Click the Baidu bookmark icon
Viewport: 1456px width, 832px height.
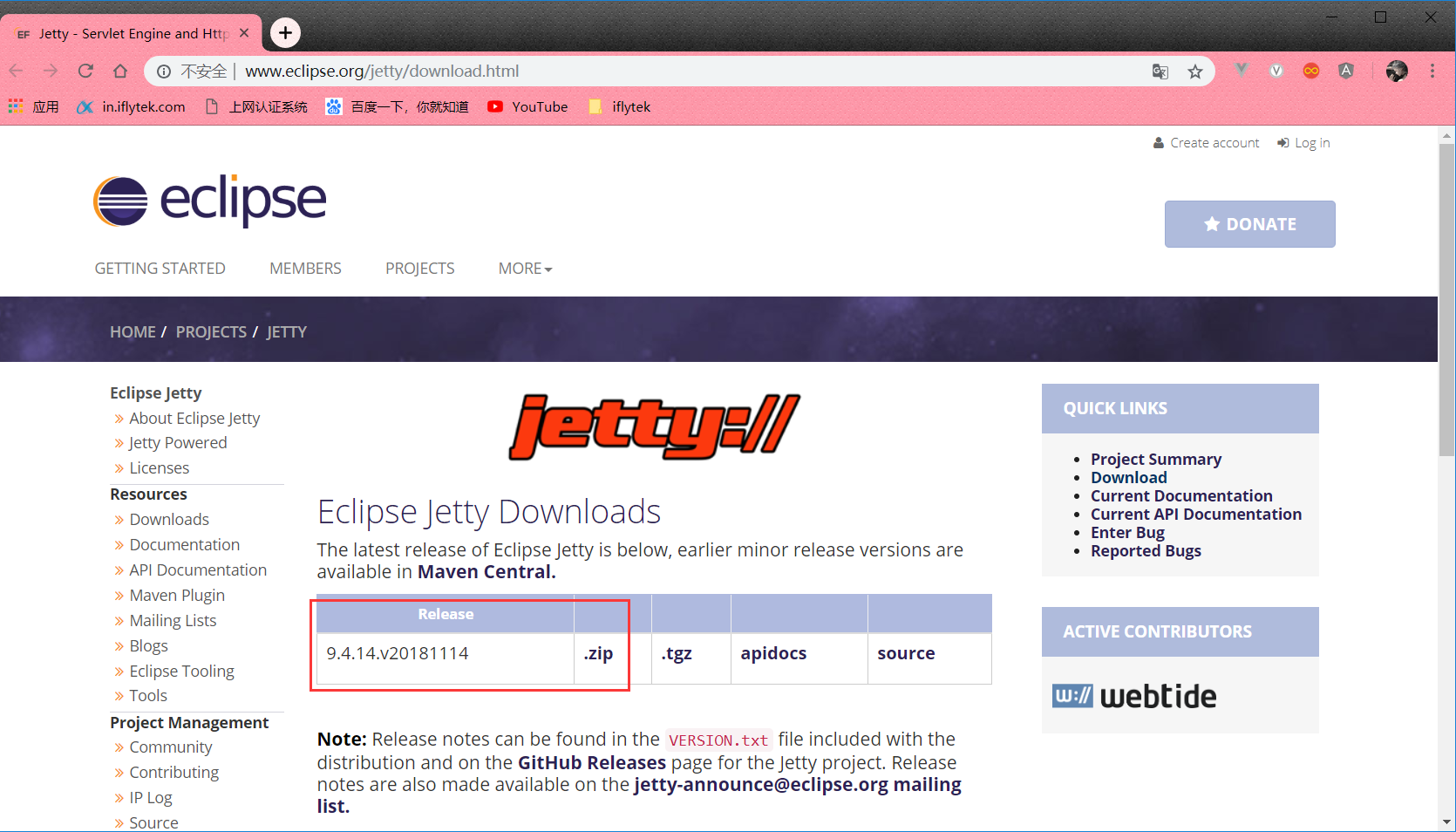point(334,106)
